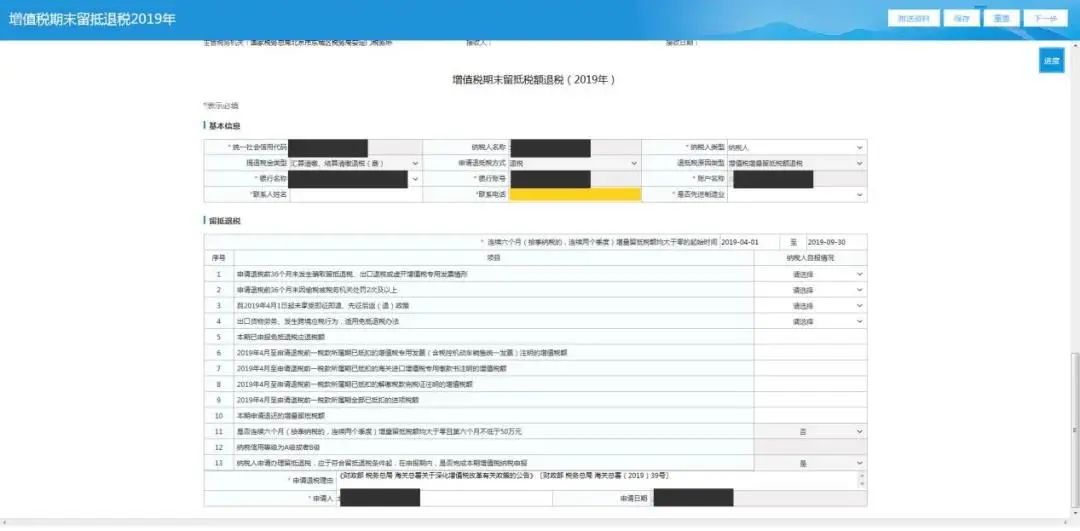The height and width of the screenshot is (531, 1080).
Task: Click the 附送资料 button in header
Action: [913, 19]
